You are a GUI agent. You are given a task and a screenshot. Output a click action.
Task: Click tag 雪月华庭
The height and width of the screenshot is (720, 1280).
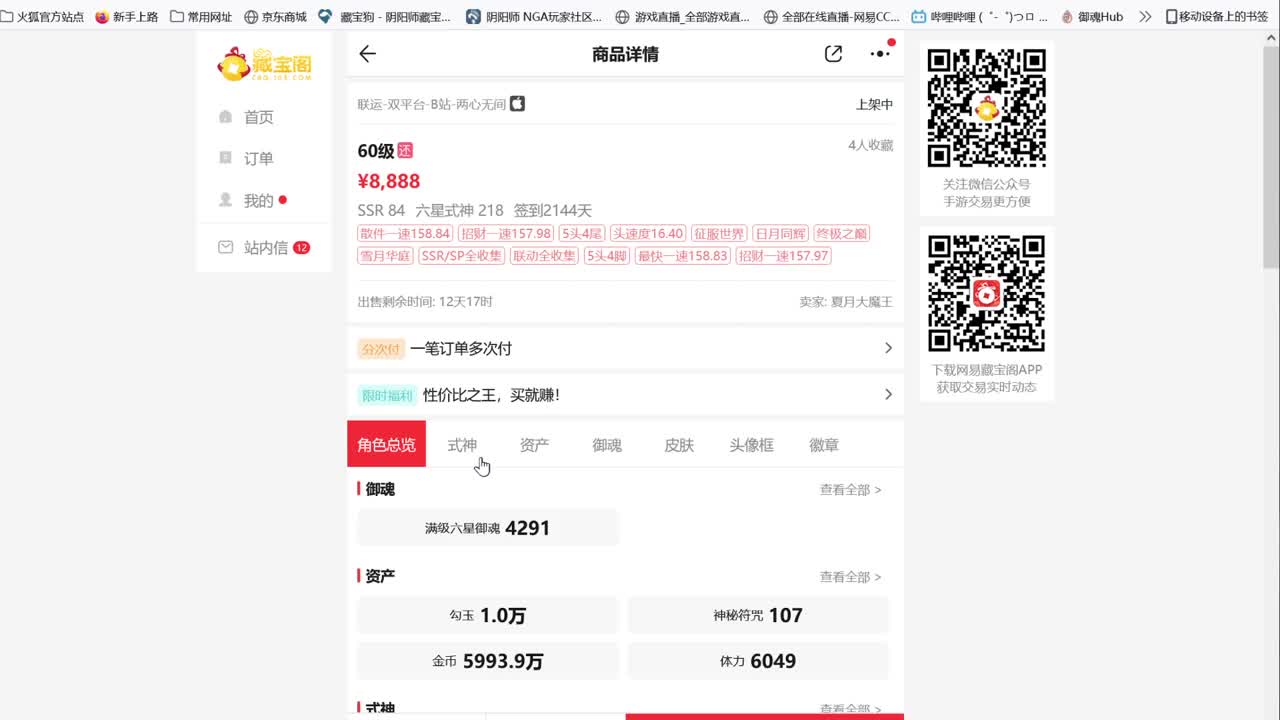tap(385, 256)
